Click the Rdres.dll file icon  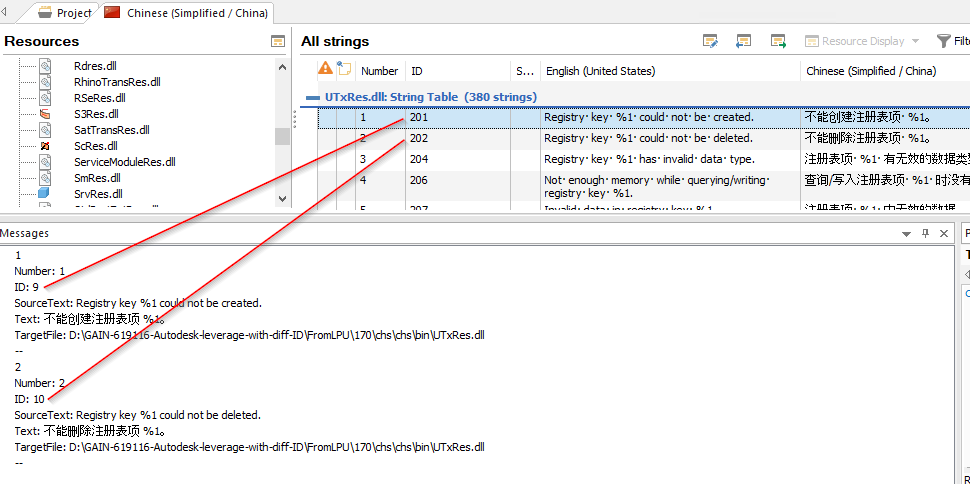45,66
